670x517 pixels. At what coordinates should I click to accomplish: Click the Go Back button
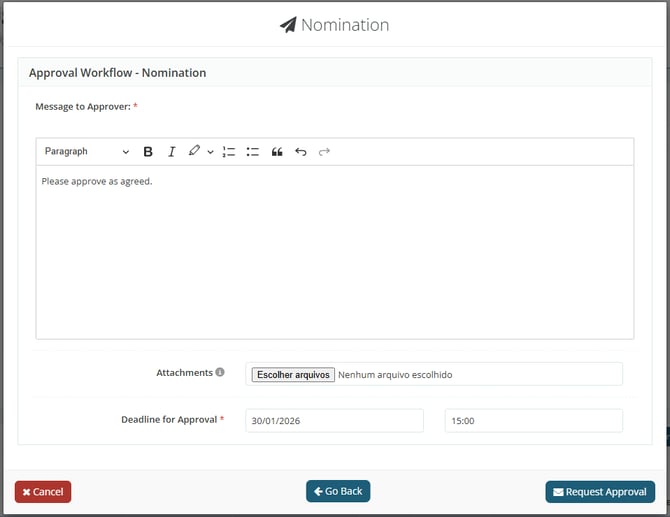click(338, 491)
